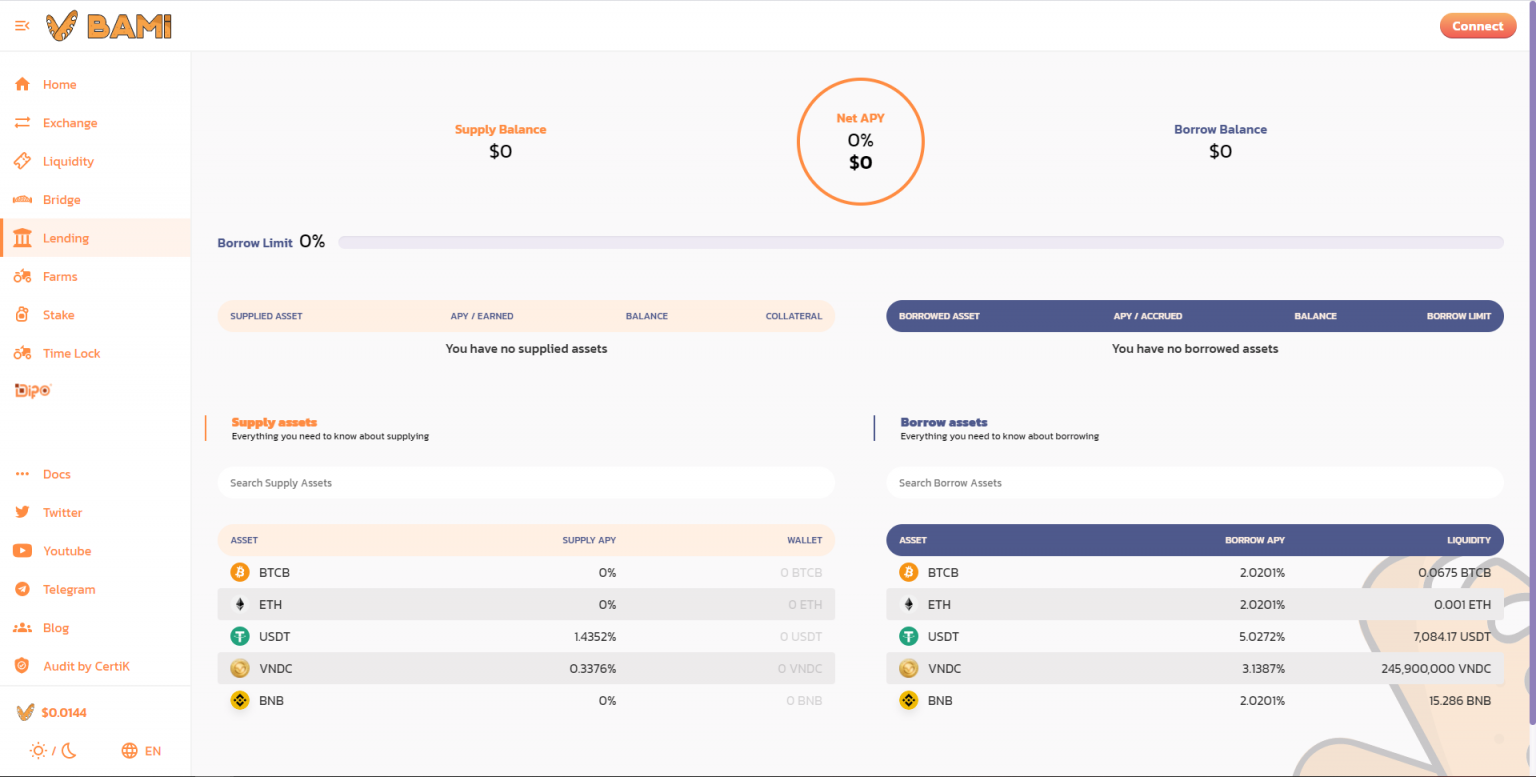Click the 5.0272% borrow APY value
This screenshot has height=777, width=1536.
point(1261,636)
